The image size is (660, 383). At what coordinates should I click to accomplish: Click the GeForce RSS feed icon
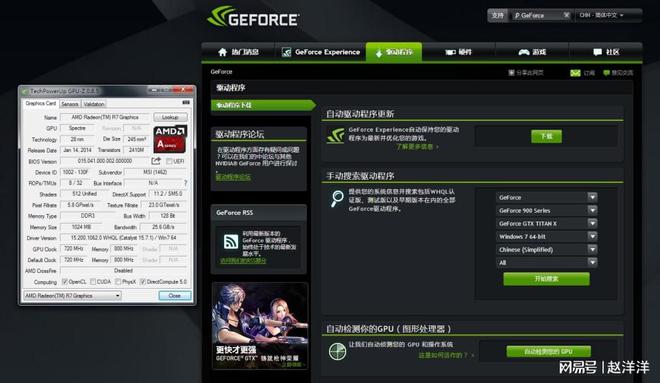pos(231,242)
